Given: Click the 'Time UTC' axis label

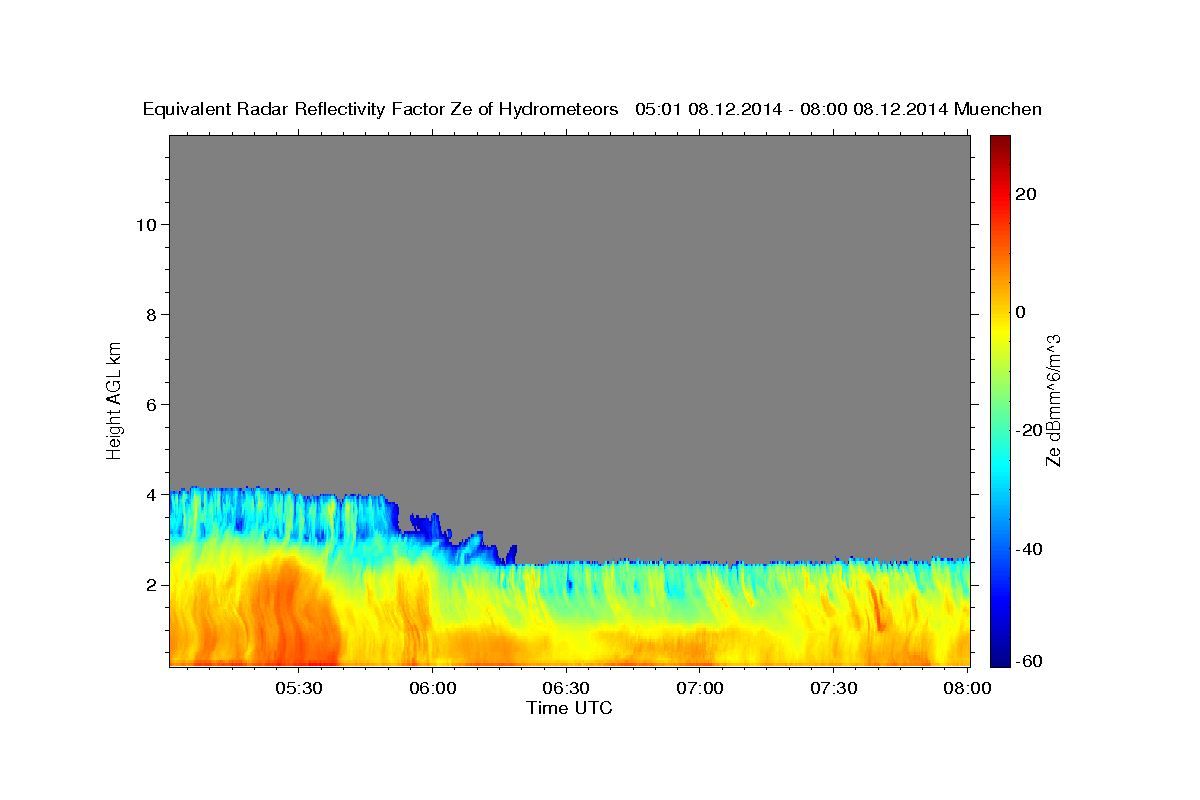Looking at the screenshot, I should click(569, 708).
